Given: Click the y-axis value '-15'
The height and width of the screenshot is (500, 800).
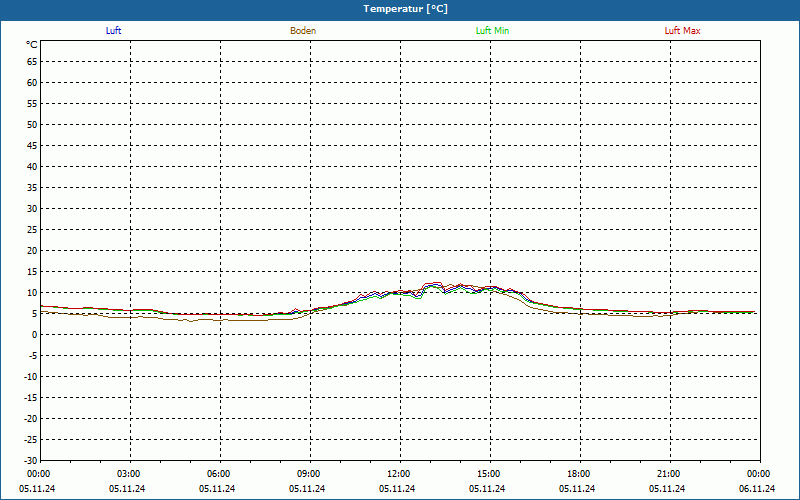Looking at the screenshot, I should (31, 397).
